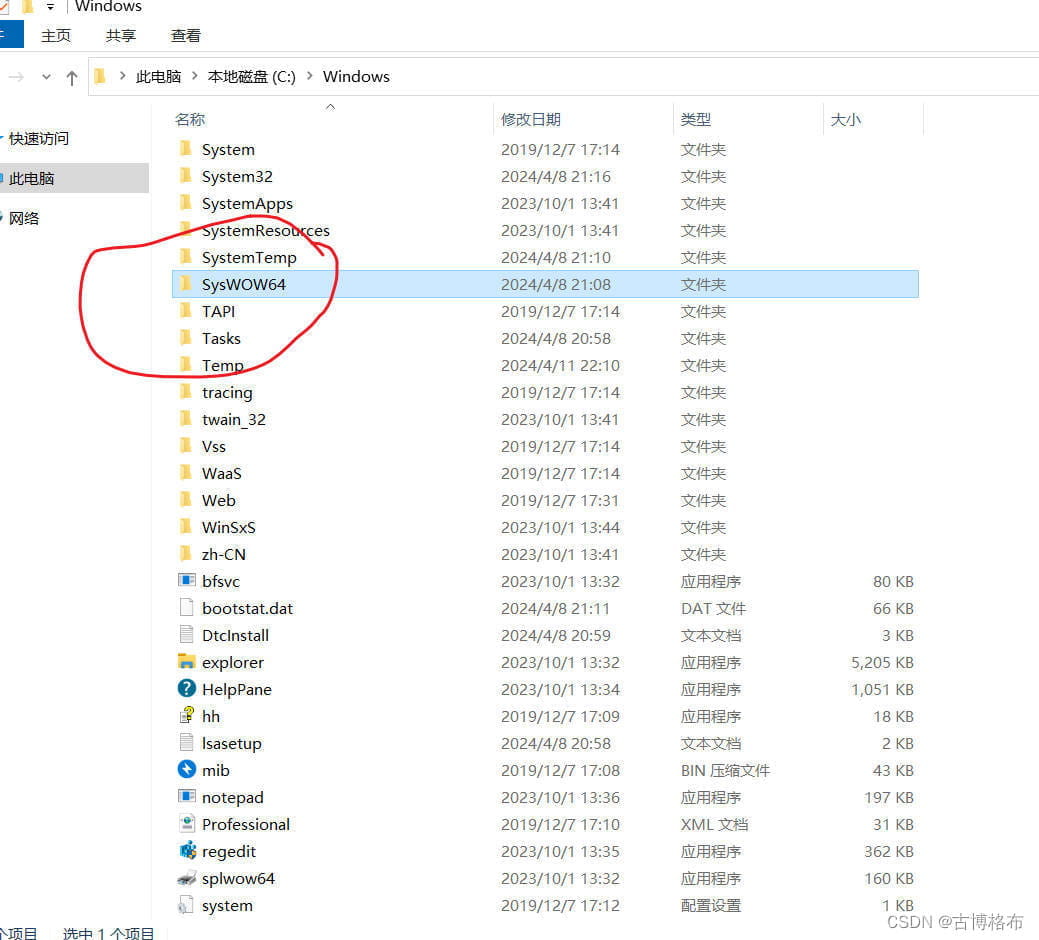Select the WinSxS folder icon
This screenshot has height=940, width=1039.
pyautogui.click(x=186, y=527)
